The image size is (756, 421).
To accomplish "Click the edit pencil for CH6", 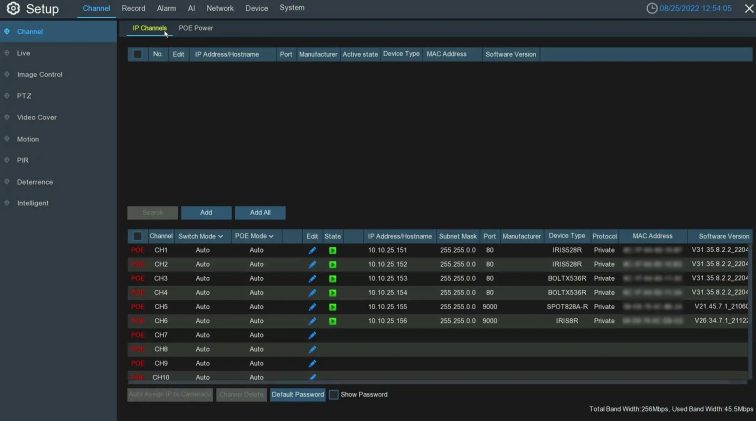I will 312,321.
